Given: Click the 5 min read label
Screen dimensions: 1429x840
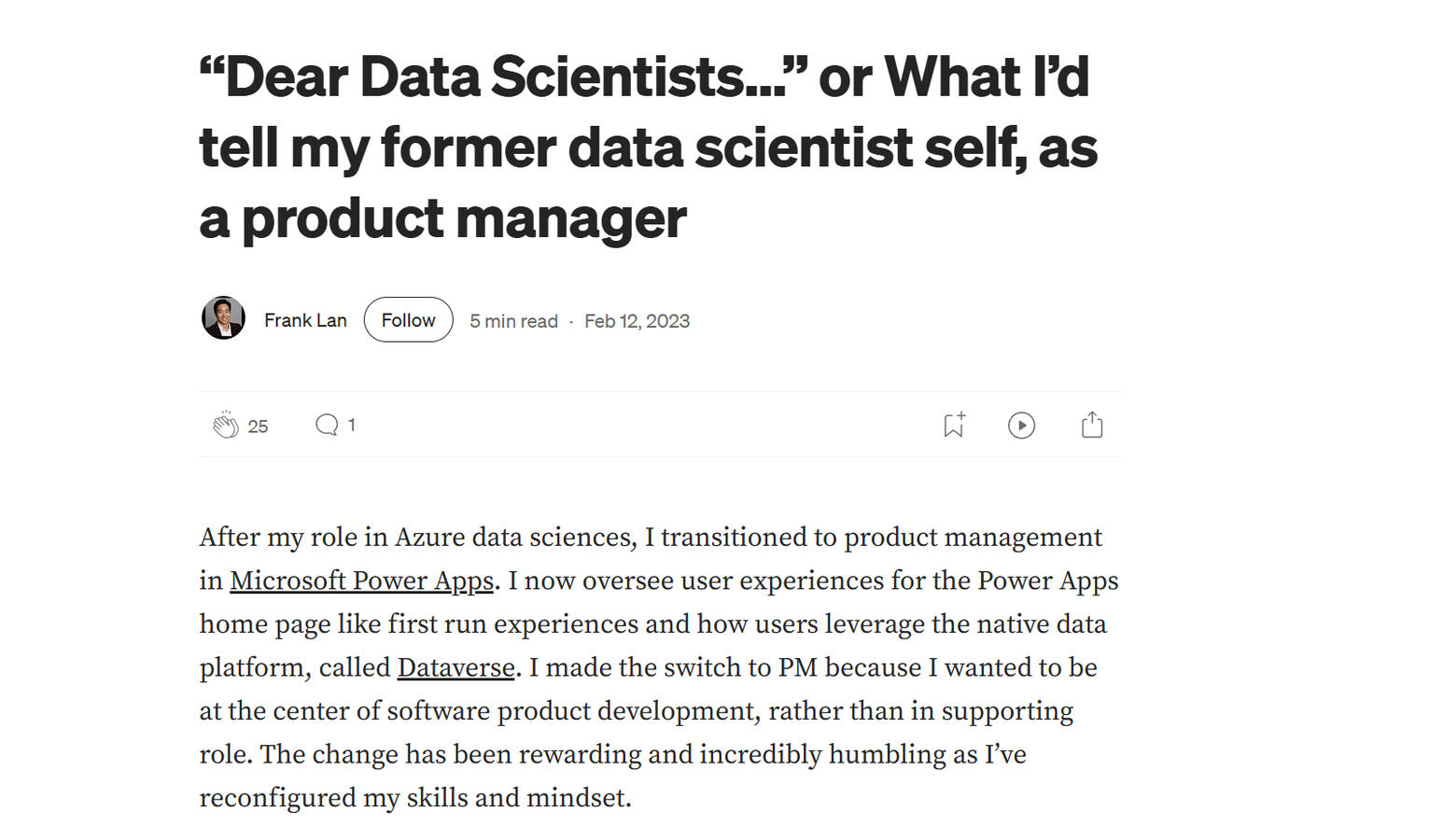Looking at the screenshot, I should (512, 320).
